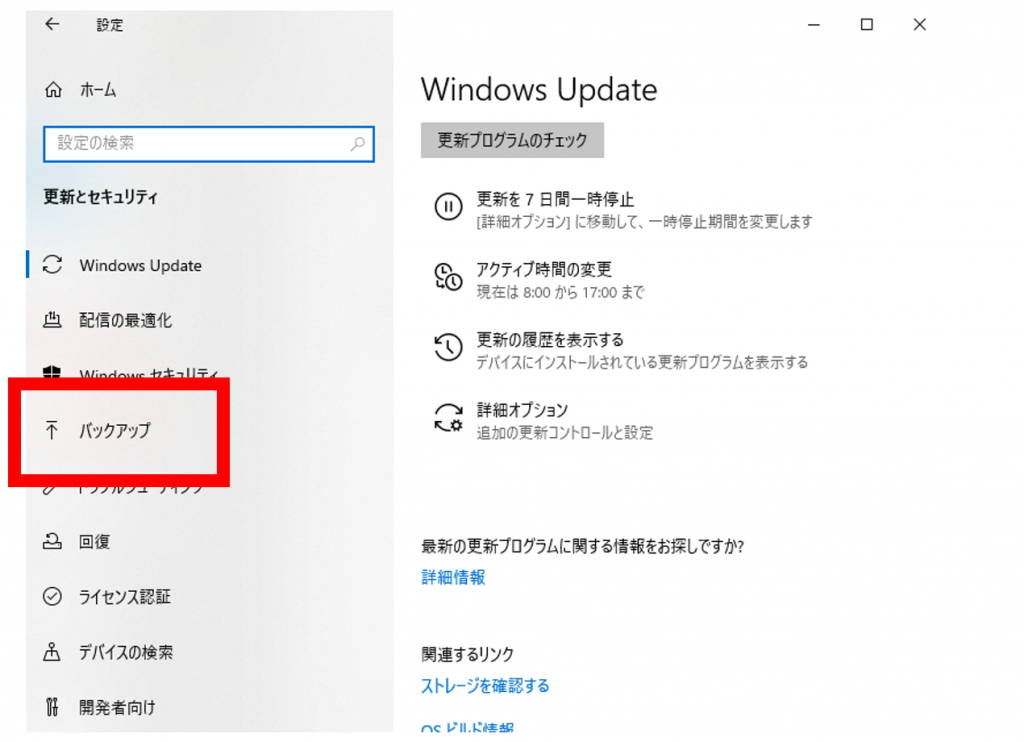Click the バックアップ upload arrow icon

click(x=52, y=431)
